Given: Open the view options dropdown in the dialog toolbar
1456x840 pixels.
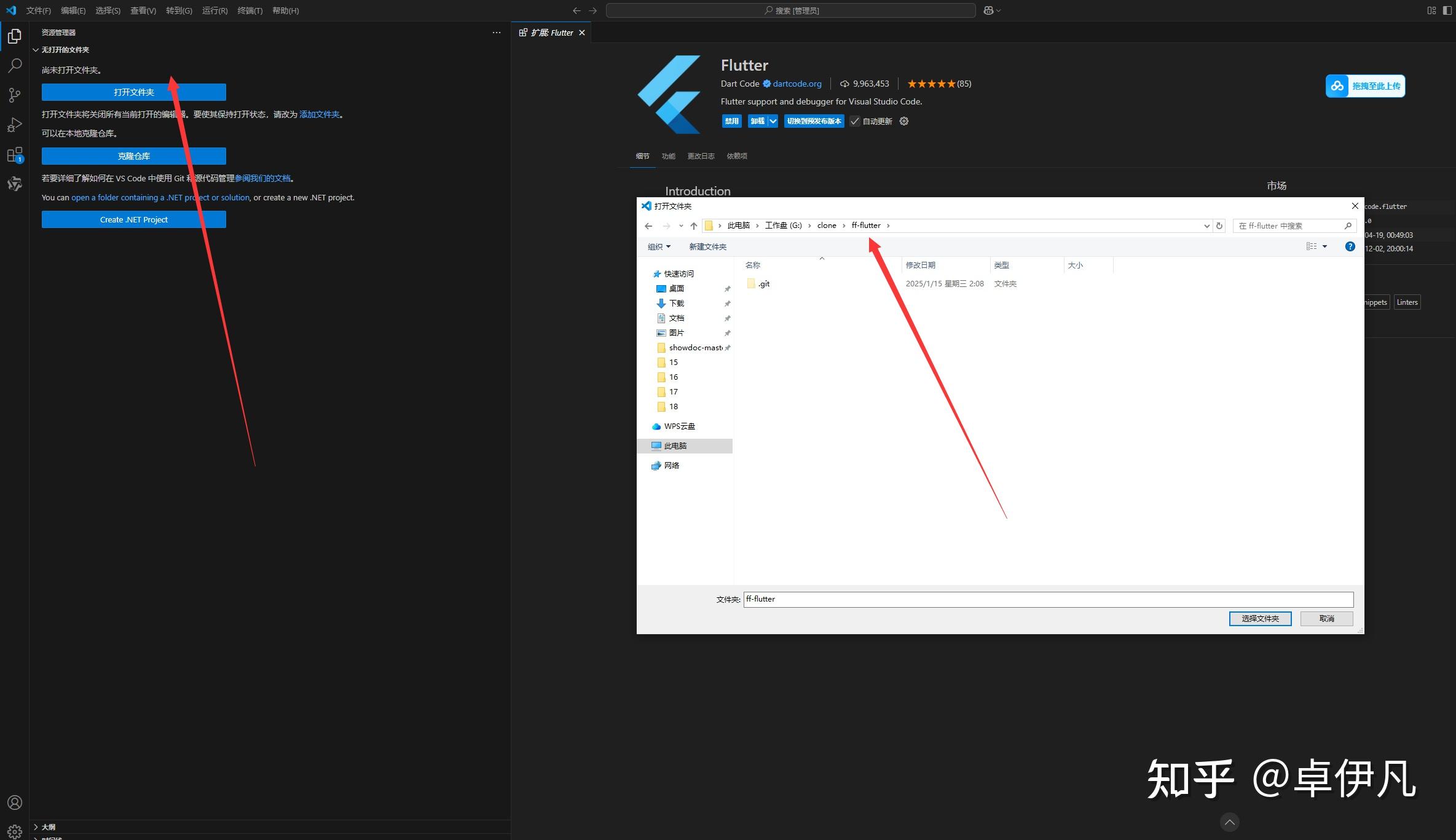Looking at the screenshot, I should coord(1323,246).
